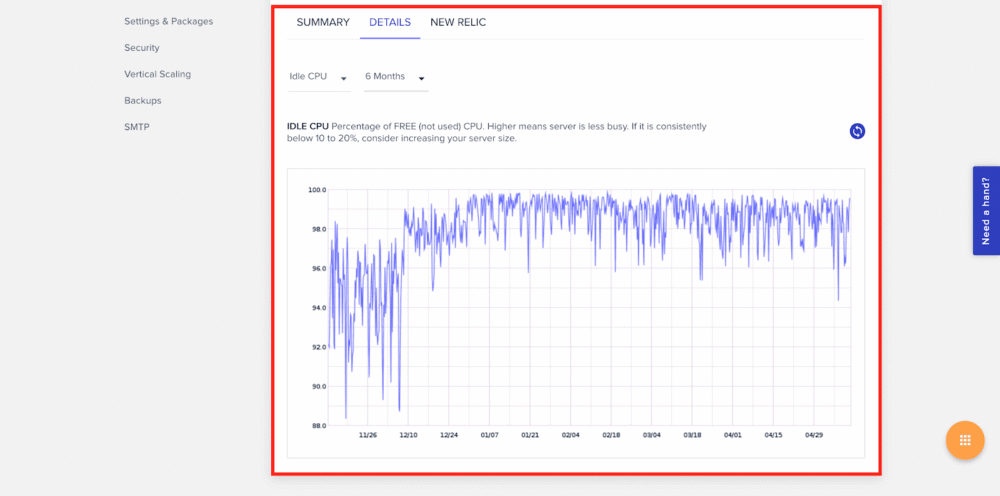
Task: Click the 03/18 date label on chart axis
Action: click(692, 435)
